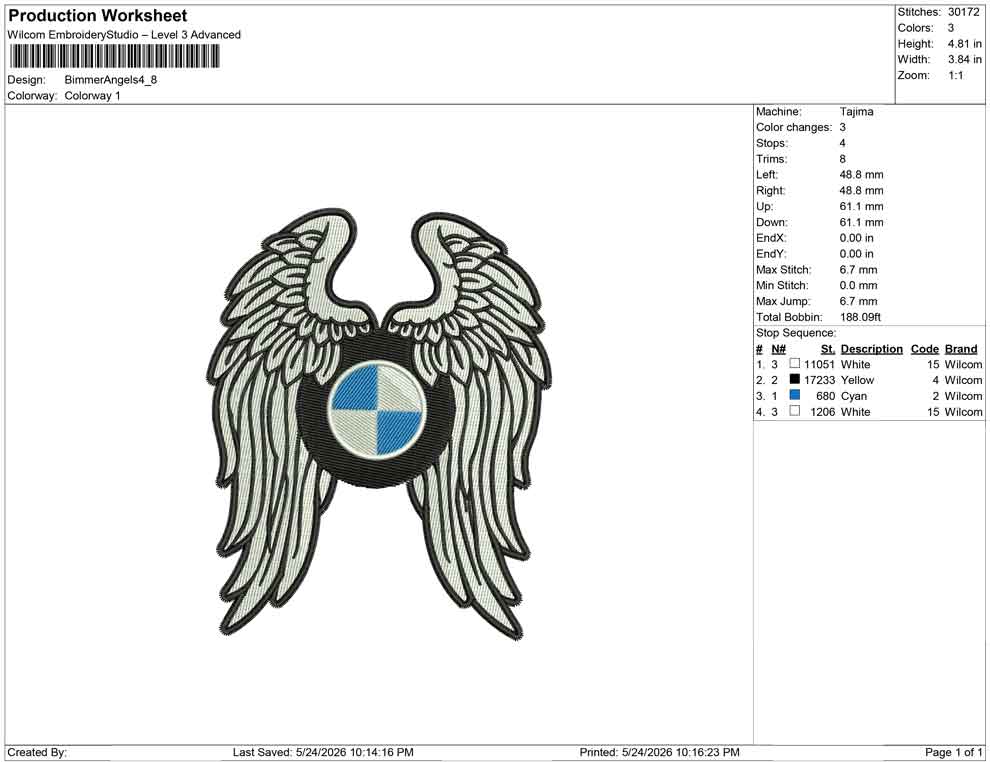The width and height of the screenshot is (990, 762).
Task: Click the 'Created By:' footer label
Action: click(x=37, y=752)
